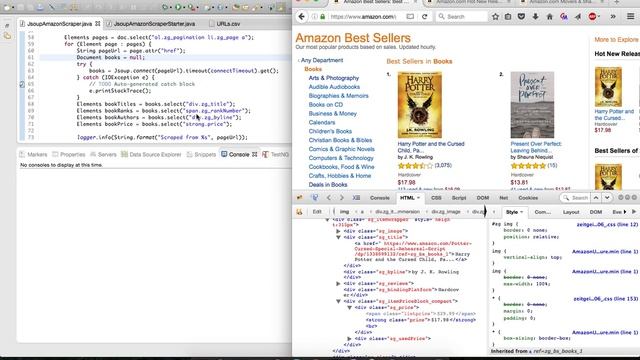The image size is (640, 360).
Task: Open URLs.csv editor tab
Action: [224, 24]
